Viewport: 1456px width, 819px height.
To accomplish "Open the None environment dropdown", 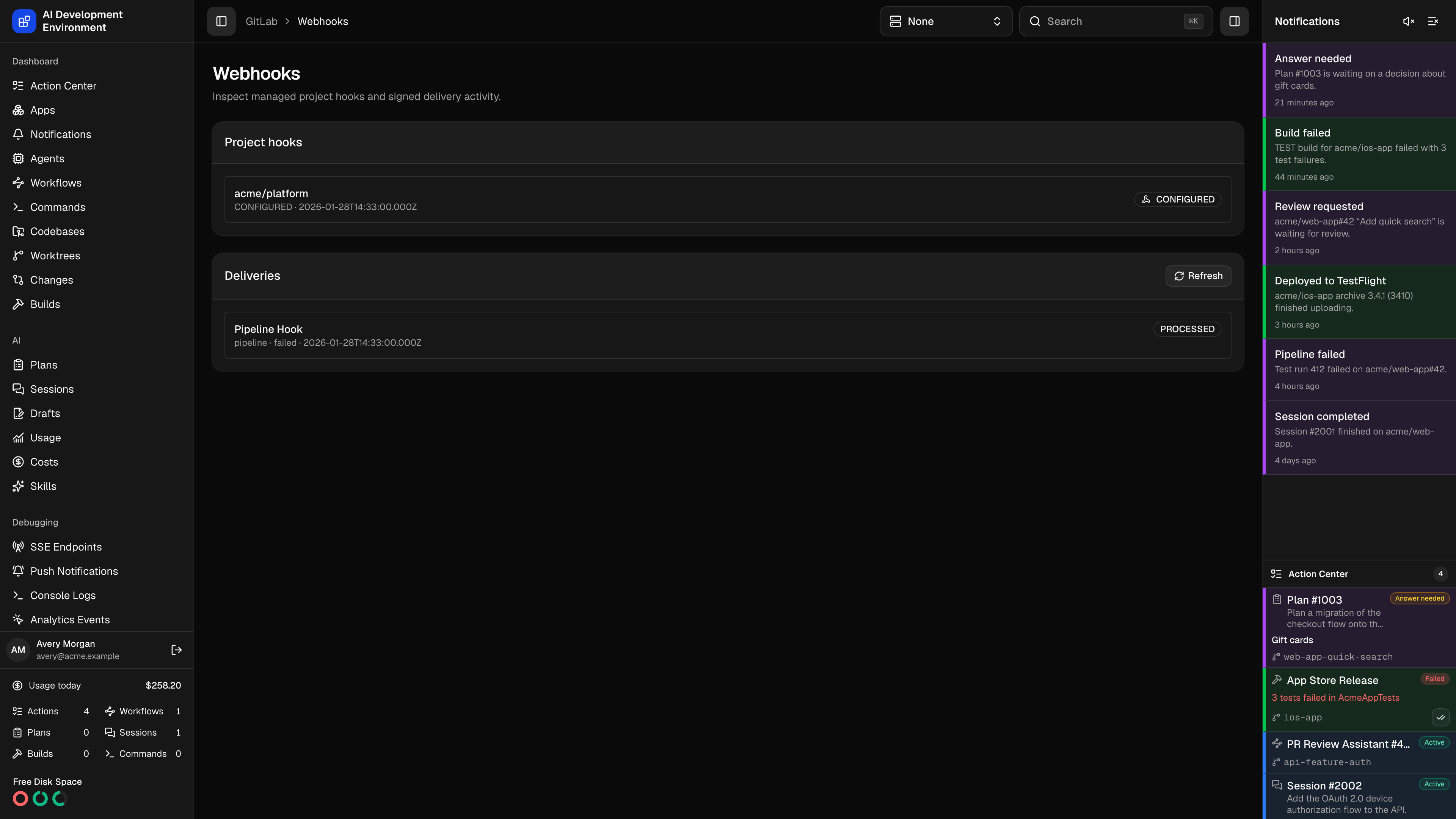I will pyautogui.click(x=946, y=21).
